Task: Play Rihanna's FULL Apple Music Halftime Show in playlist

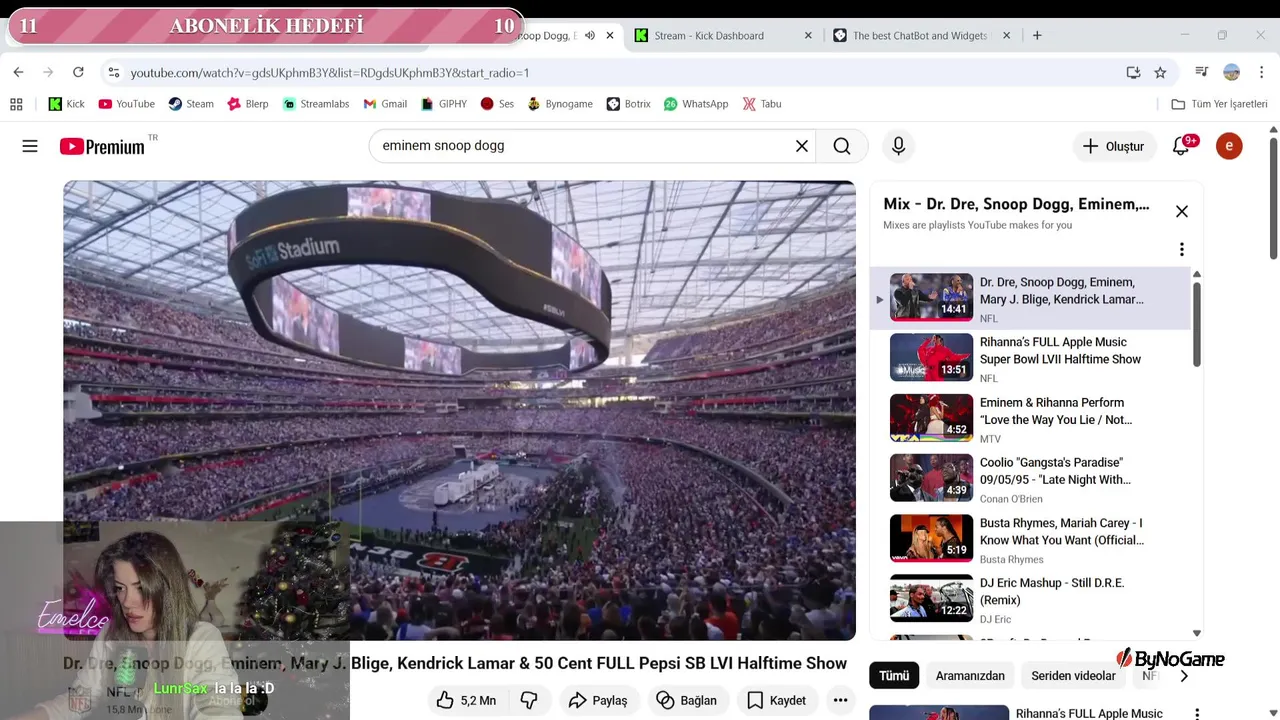Action: click(1030, 358)
